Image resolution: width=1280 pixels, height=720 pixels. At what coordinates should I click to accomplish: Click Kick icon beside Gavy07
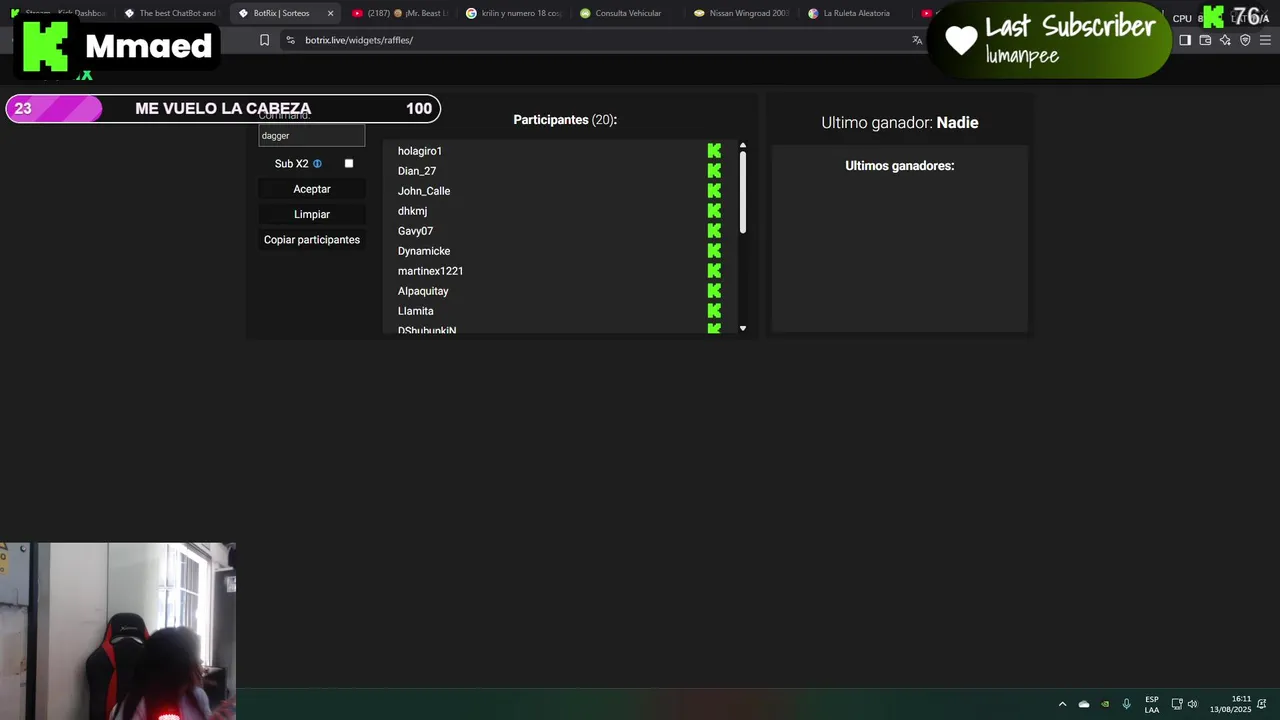[714, 231]
